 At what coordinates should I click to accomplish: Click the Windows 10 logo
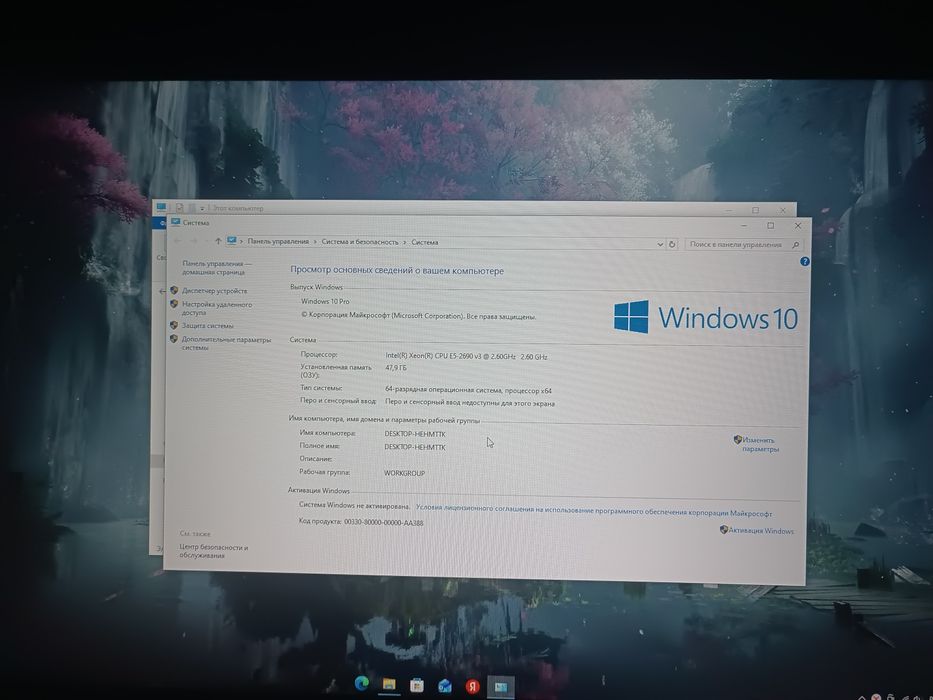[705, 317]
